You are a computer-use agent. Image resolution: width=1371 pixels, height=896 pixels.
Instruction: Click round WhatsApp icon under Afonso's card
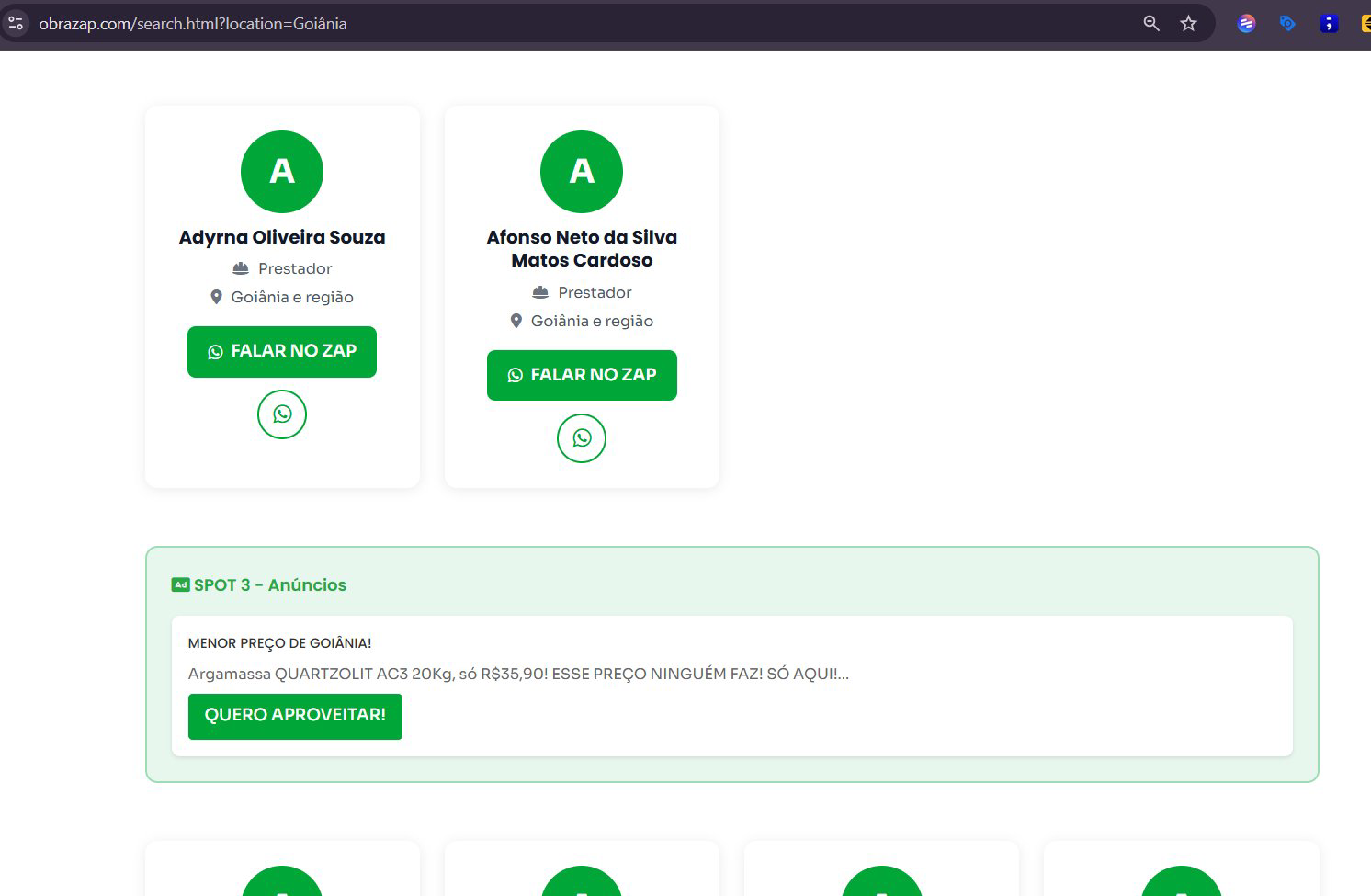coord(582,438)
